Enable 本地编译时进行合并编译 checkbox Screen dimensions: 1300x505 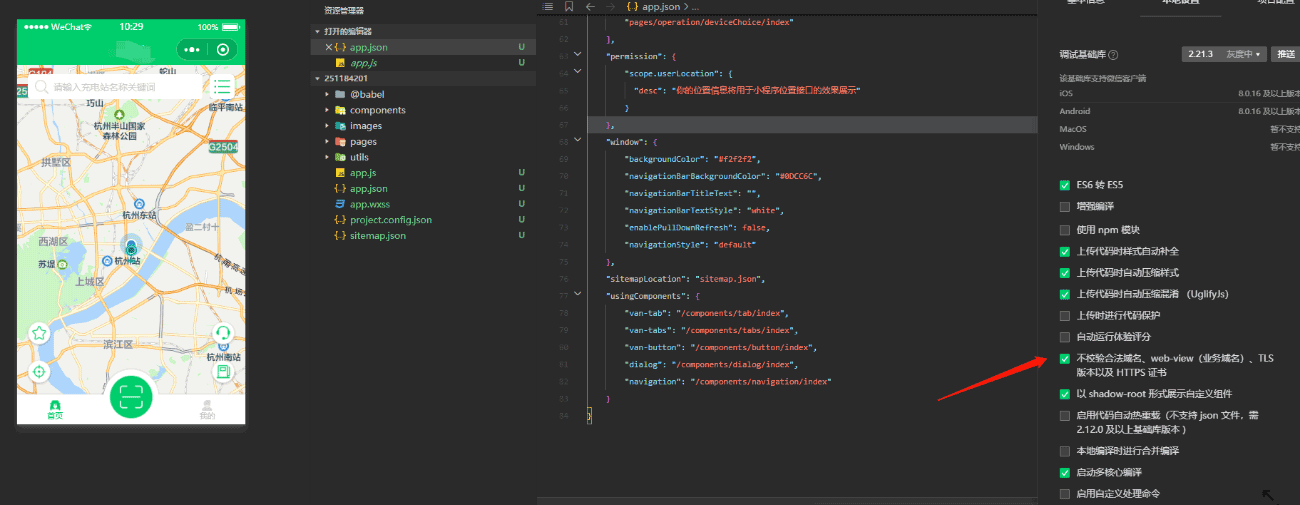(x=1065, y=451)
